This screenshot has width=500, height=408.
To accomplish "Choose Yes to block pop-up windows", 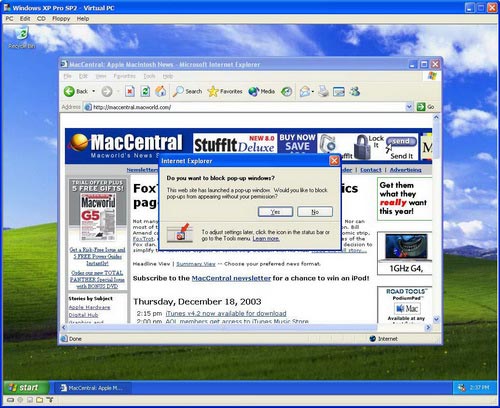I will pyautogui.click(x=275, y=212).
